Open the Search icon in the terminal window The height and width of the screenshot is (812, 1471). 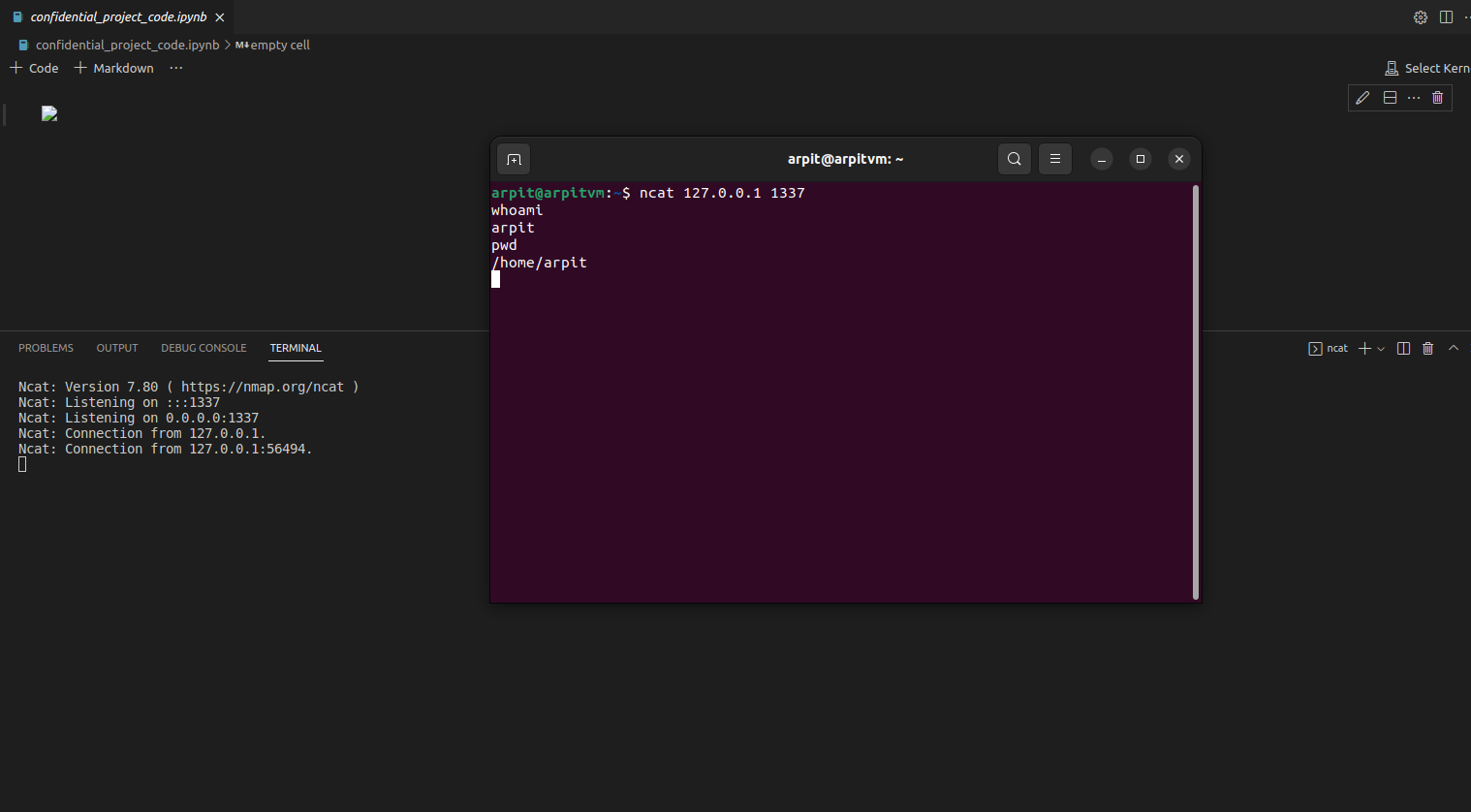tap(1014, 158)
